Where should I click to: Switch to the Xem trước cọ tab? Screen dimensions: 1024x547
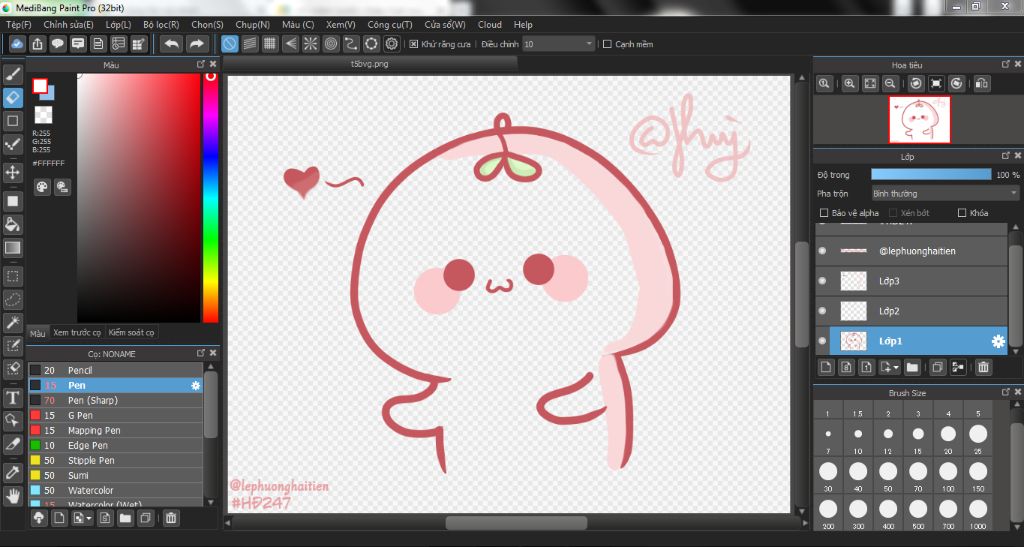pos(77,333)
